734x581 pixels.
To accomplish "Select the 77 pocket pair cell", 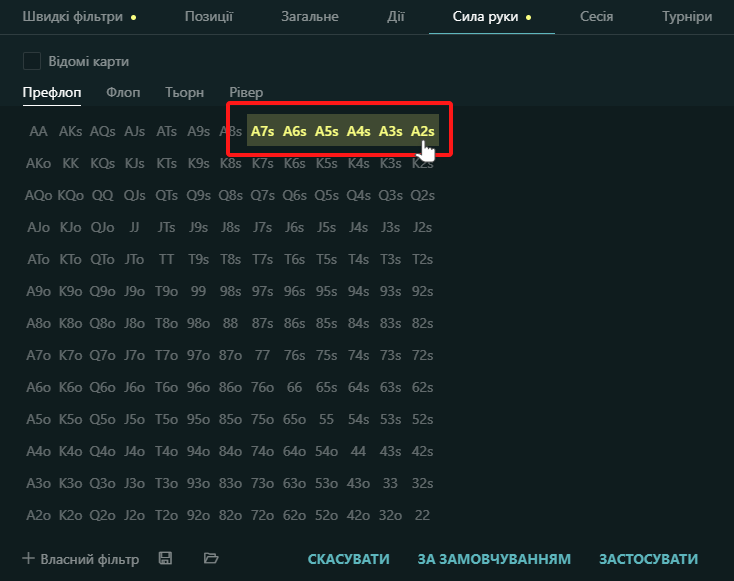I will [x=263, y=355].
